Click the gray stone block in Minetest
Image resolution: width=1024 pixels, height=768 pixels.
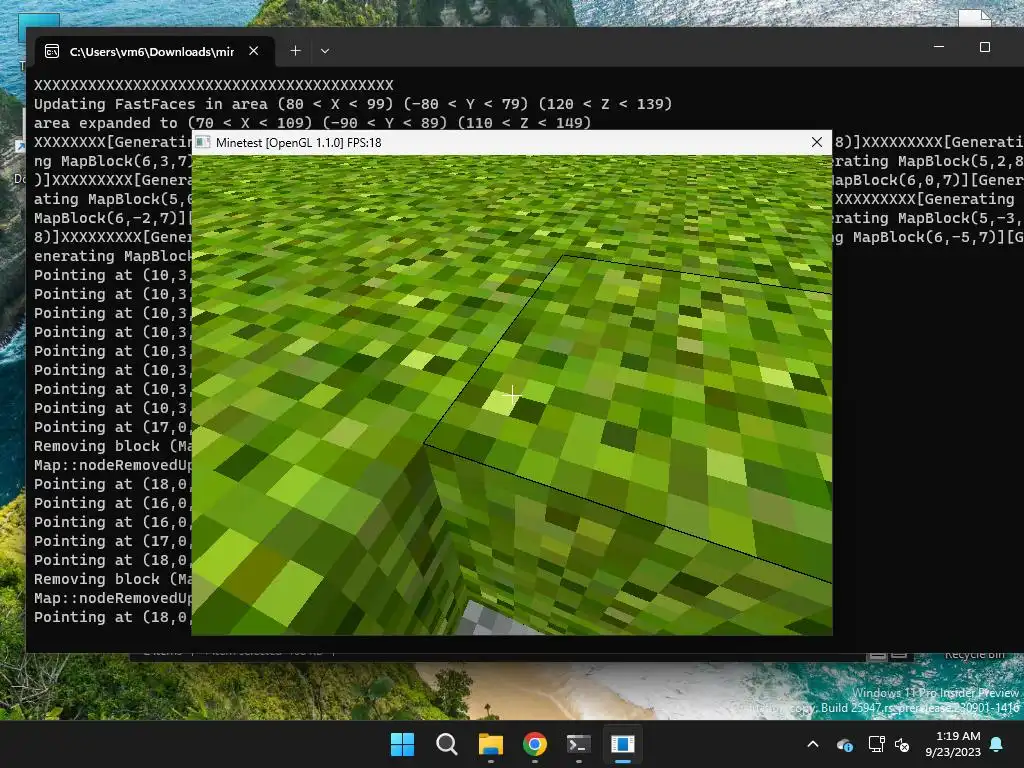[x=491, y=619]
